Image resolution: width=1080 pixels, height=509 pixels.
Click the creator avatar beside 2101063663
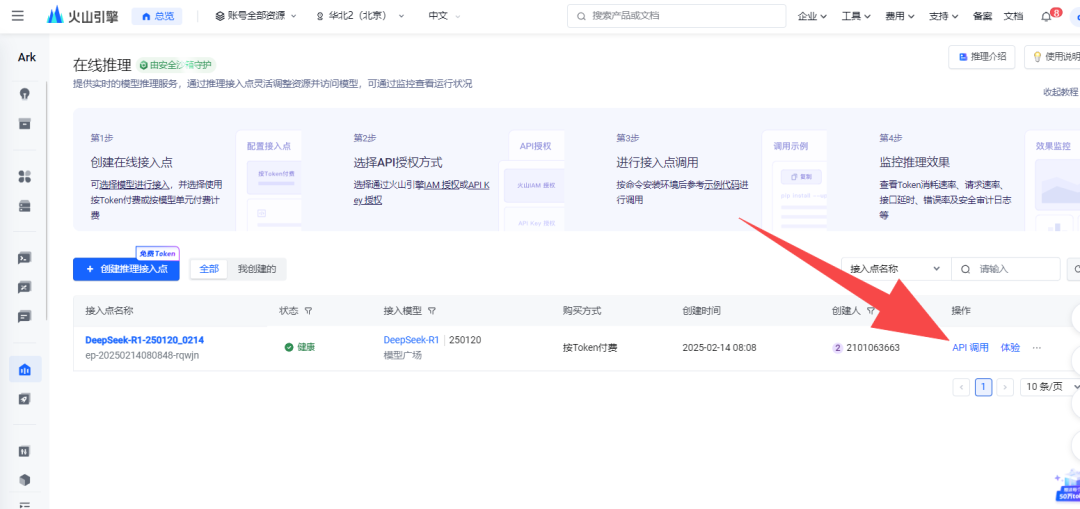(838, 348)
